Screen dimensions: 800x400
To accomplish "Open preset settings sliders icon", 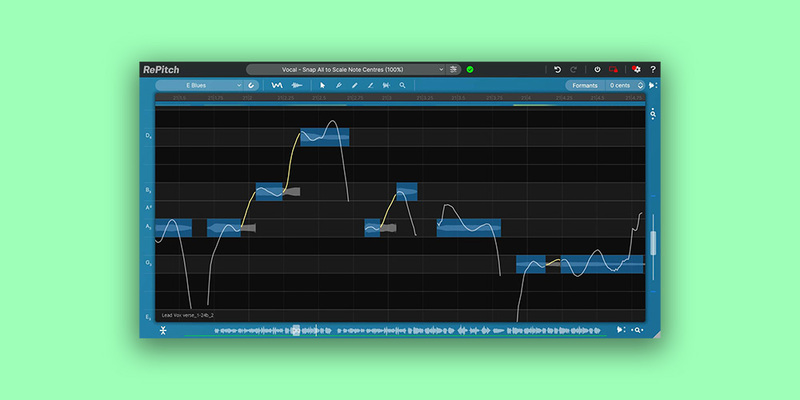I will pyautogui.click(x=454, y=69).
